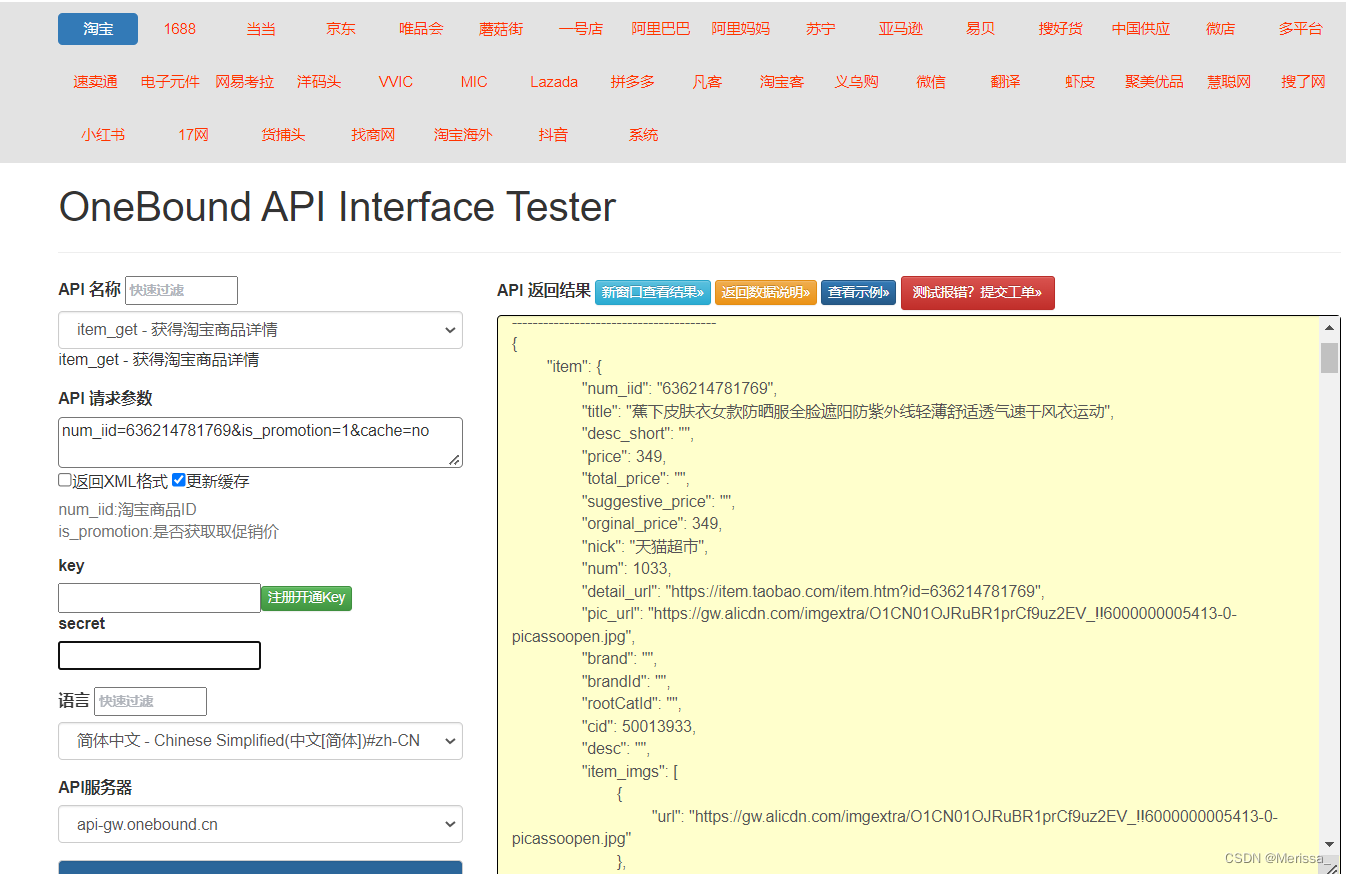
Task: Open the 系统 link
Action: click(643, 135)
